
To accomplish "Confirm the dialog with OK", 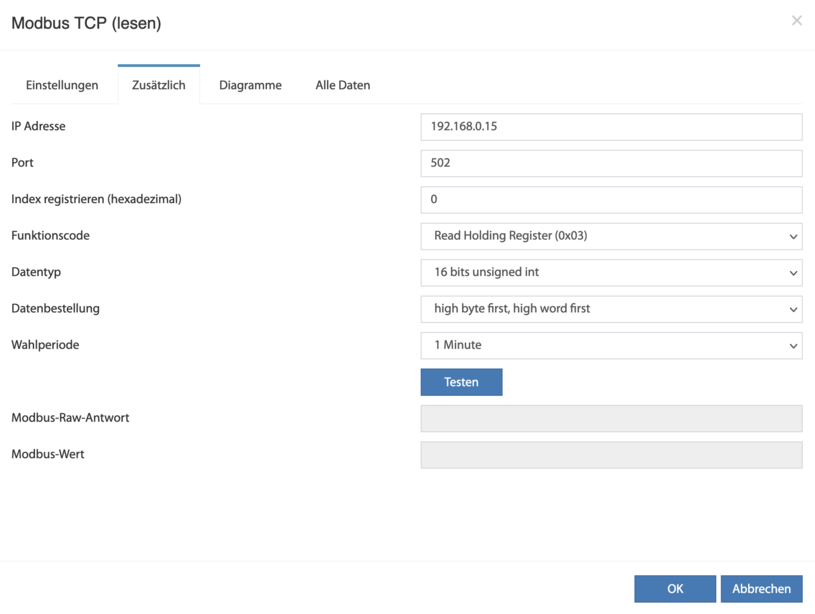I will (675, 589).
